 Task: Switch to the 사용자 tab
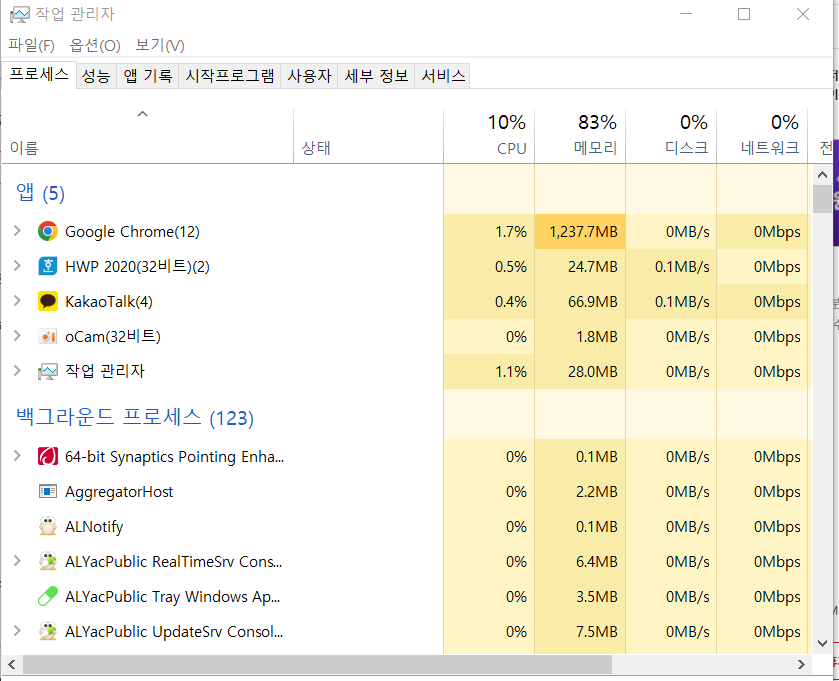309,75
